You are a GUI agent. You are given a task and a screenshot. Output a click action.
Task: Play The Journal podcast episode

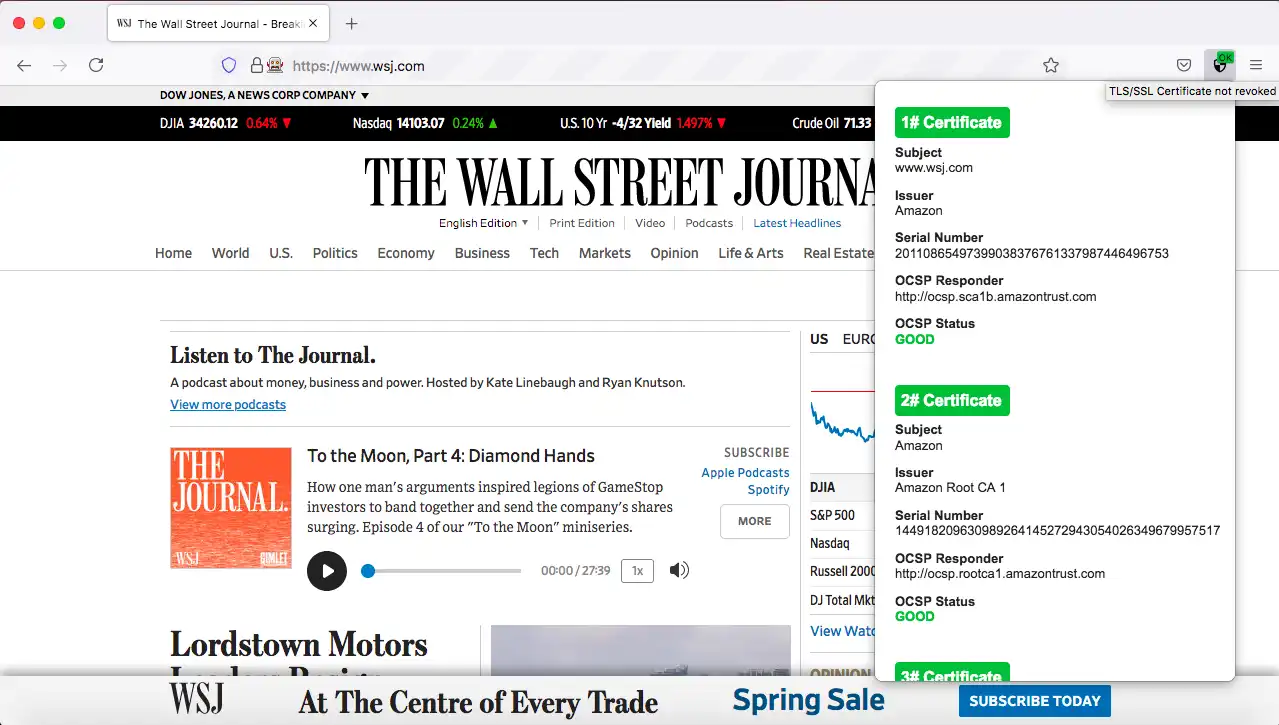pyautogui.click(x=327, y=571)
